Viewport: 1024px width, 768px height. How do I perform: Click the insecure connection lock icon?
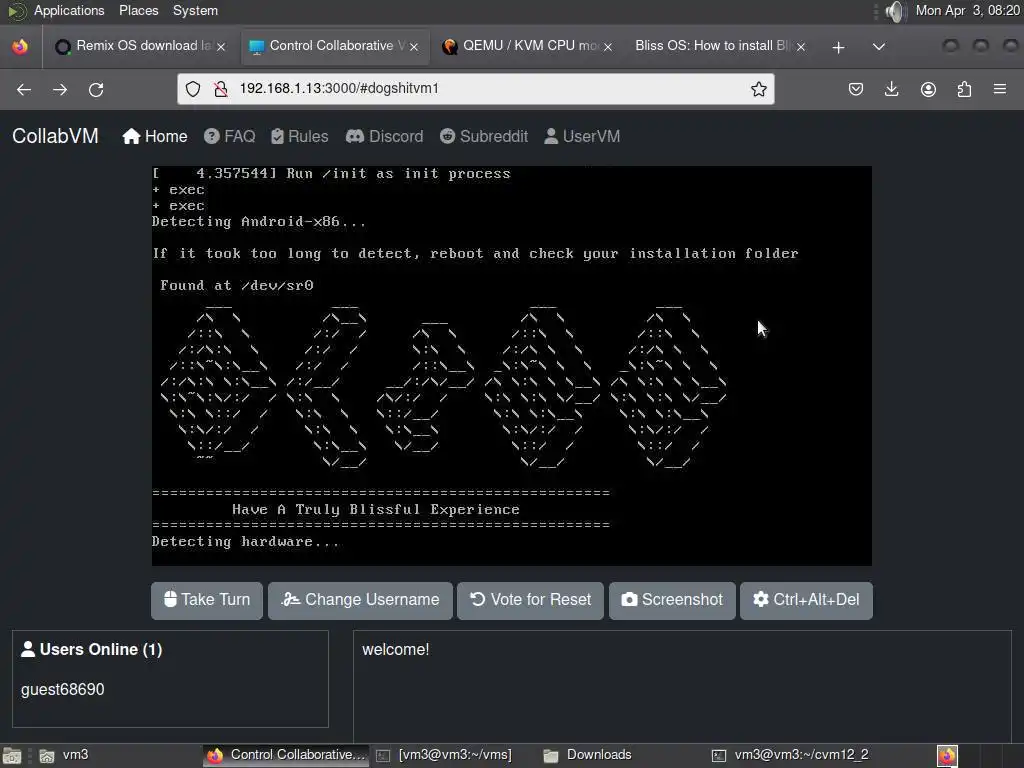click(x=221, y=89)
